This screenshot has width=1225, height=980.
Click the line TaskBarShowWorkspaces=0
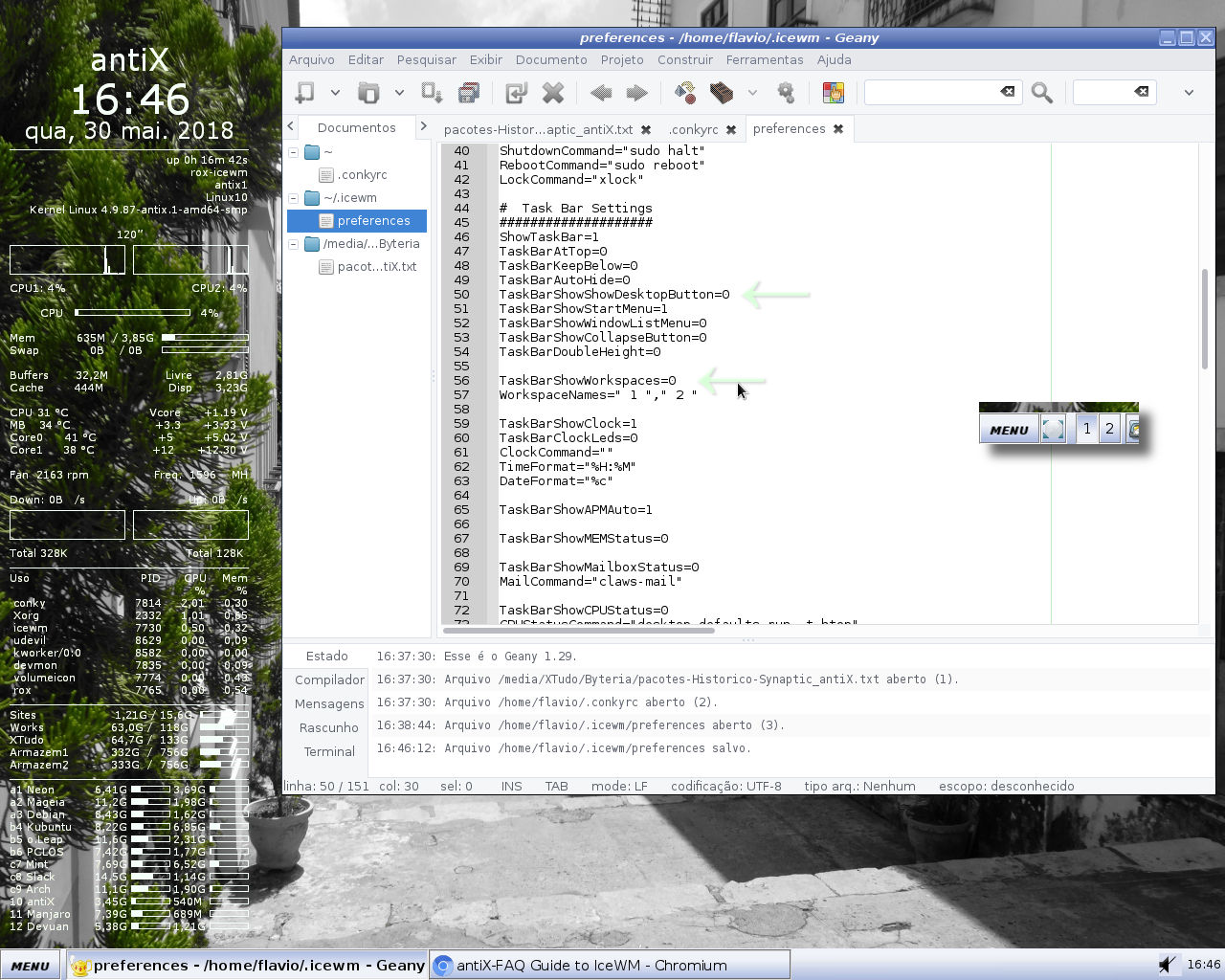tap(588, 380)
